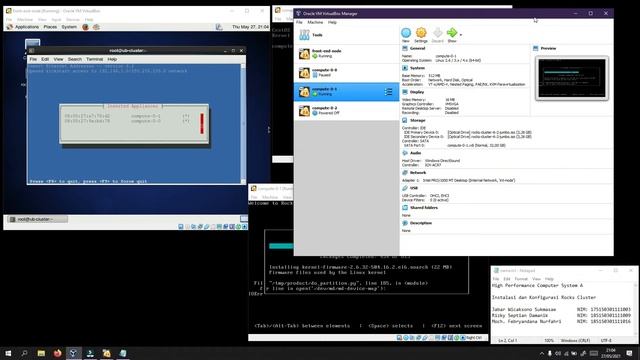Open Format menu in Notepad
Viewport: 640px width, 360px height.
tap(521, 279)
